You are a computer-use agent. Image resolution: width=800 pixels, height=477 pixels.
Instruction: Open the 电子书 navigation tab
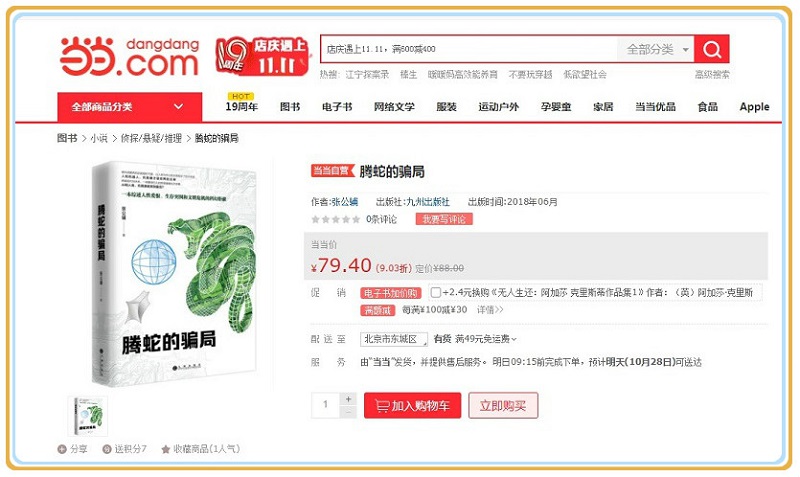coord(337,107)
